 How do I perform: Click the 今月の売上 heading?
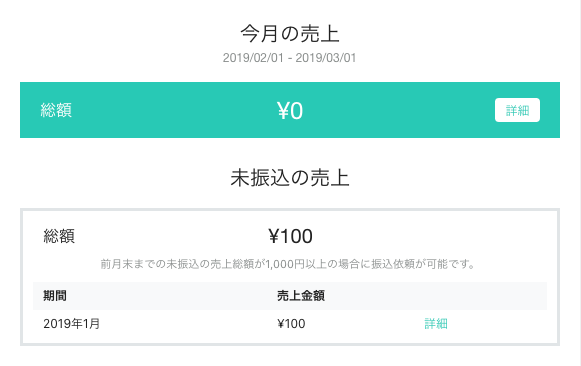pos(290,34)
